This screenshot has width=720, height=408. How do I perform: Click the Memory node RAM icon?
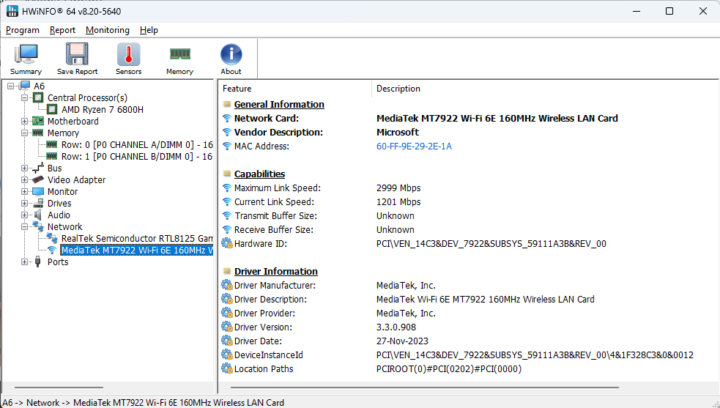[x=38, y=133]
